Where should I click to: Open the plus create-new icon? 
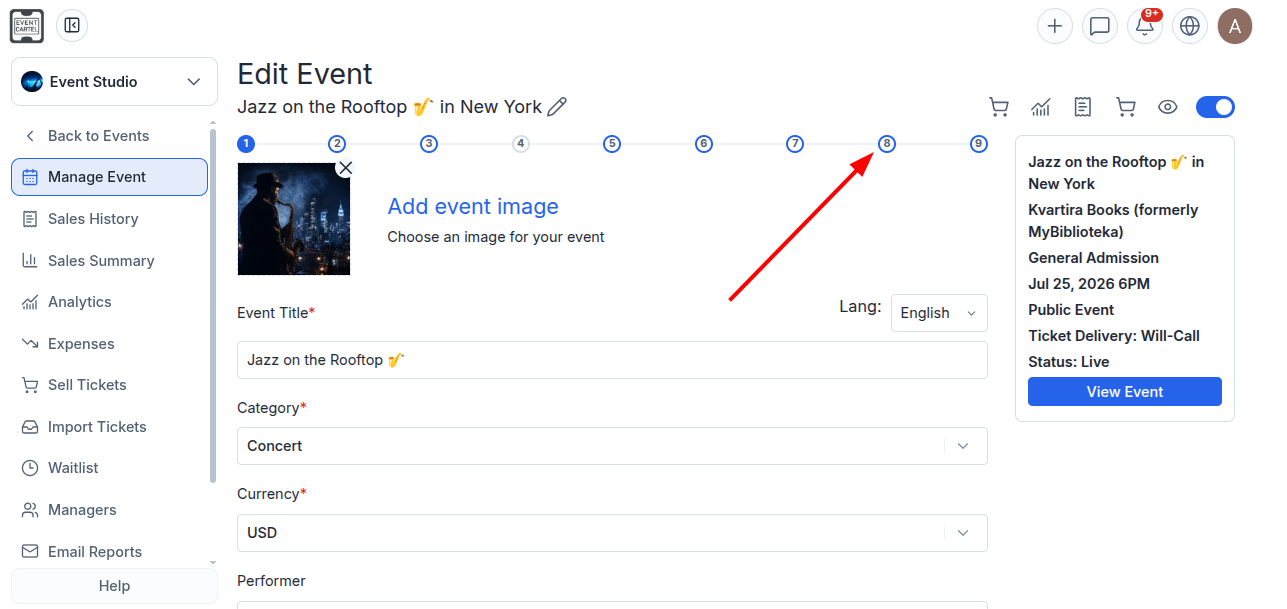point(1055,26)
